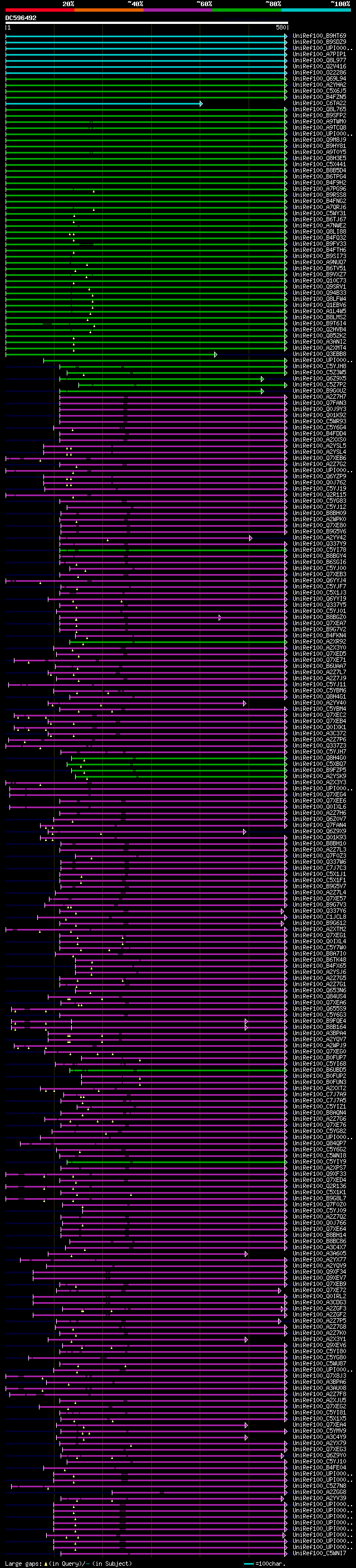Open hit UniRef100_A2XMT4
Viewport: 356px width, 1568px height.
click(x=319, y=348)
